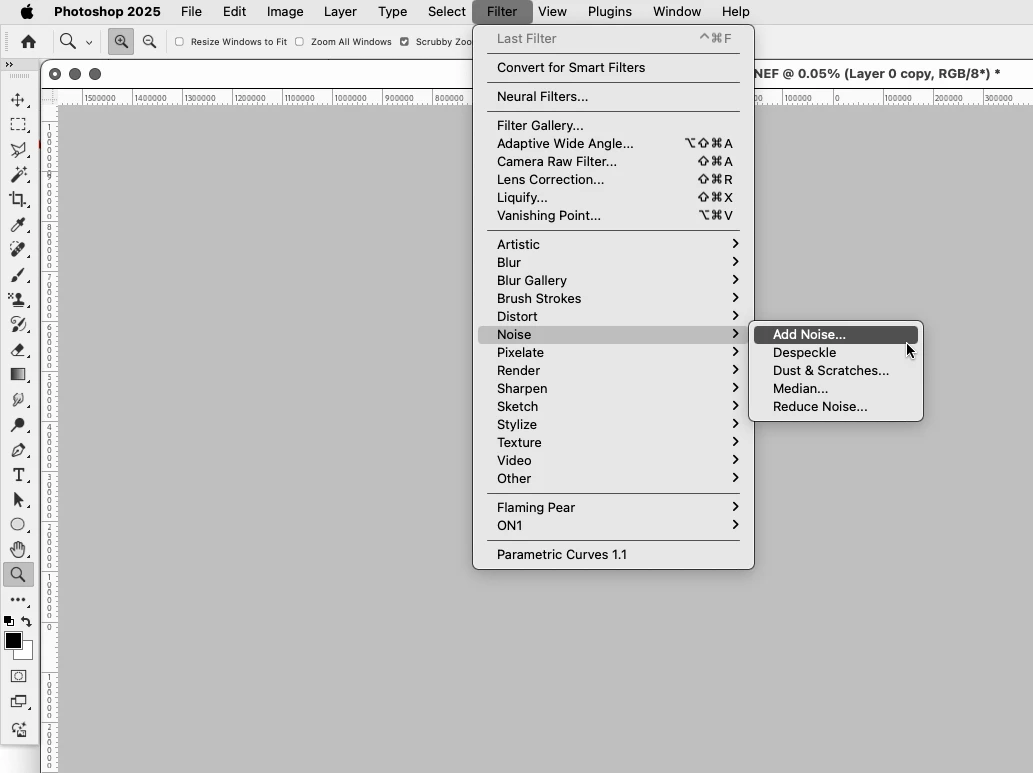Choose Reduce Noise filter
Screen dimensions: 1033x773
click(835, 407)
